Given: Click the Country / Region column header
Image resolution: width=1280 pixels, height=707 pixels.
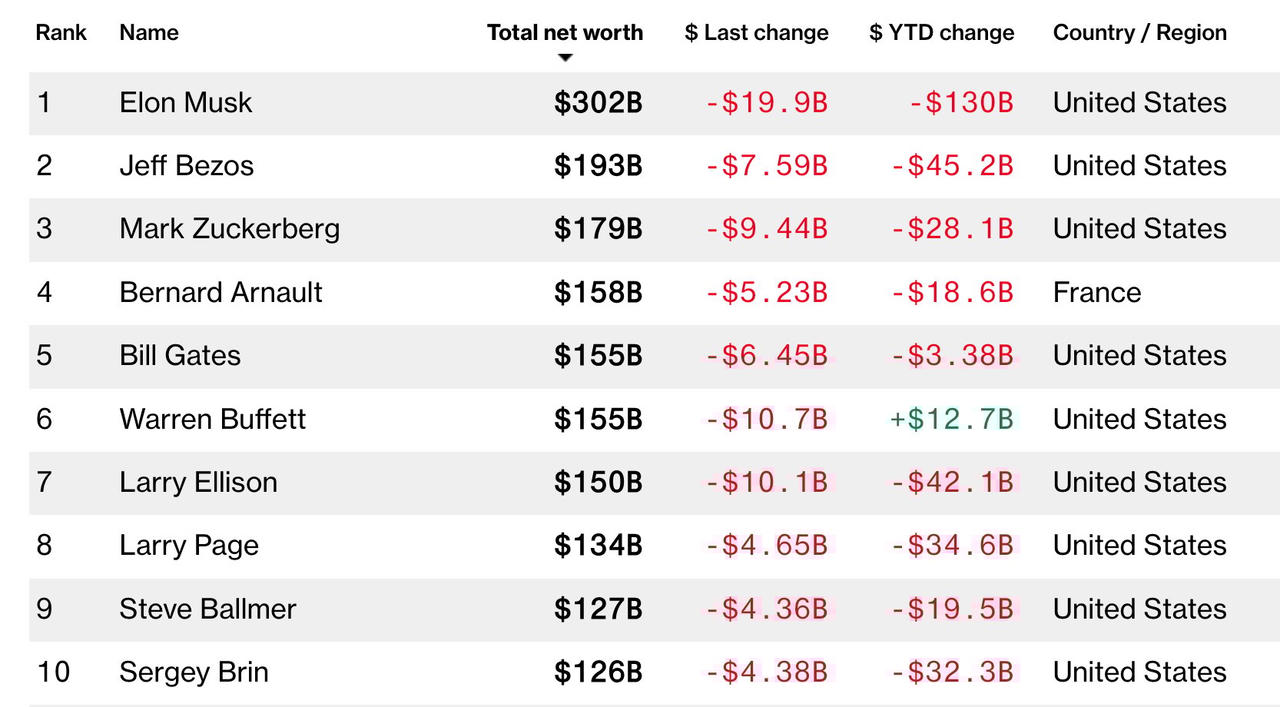Looking at the screenshot, I should point(1139,33).
